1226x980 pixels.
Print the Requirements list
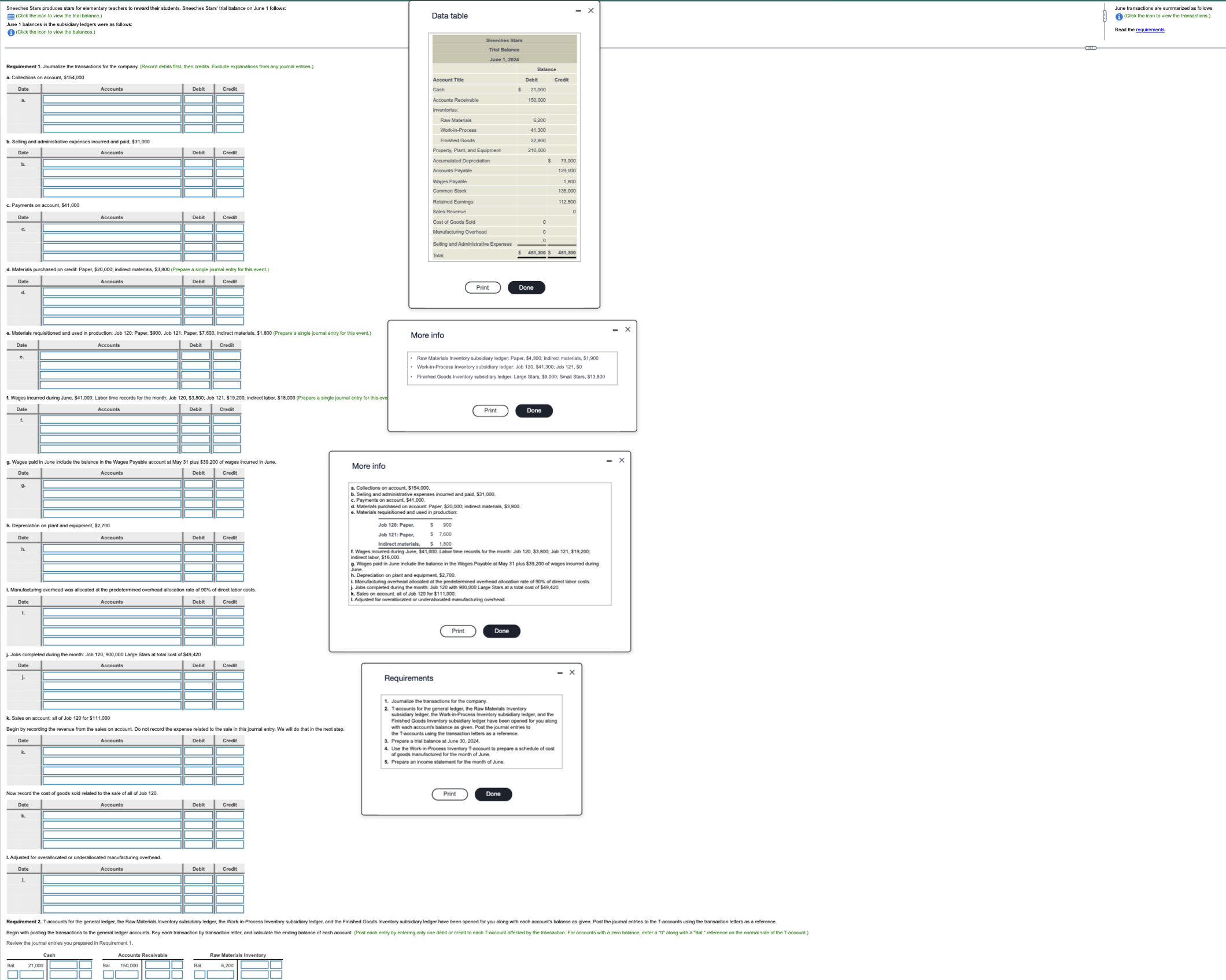pos(449,794)
